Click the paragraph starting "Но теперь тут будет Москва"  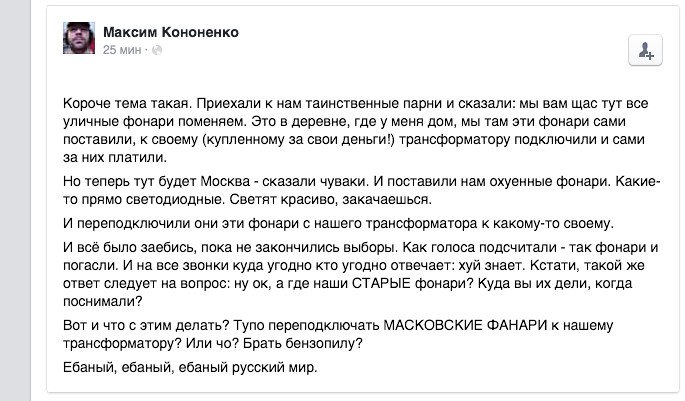pyautogui.click(x=362, y=190)
